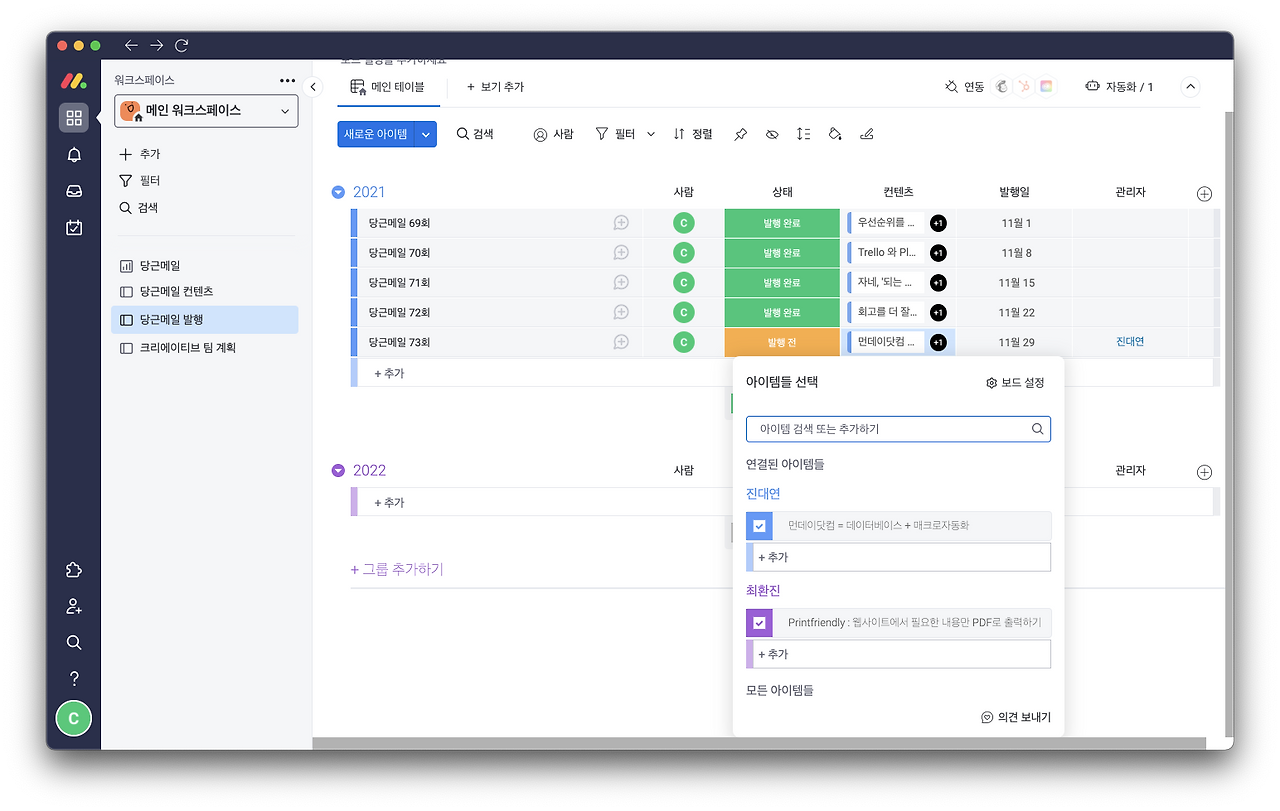This screenshot has width=1280, height=811.
Task: Click the magnifier icon in the left rail
Action: 74,642
